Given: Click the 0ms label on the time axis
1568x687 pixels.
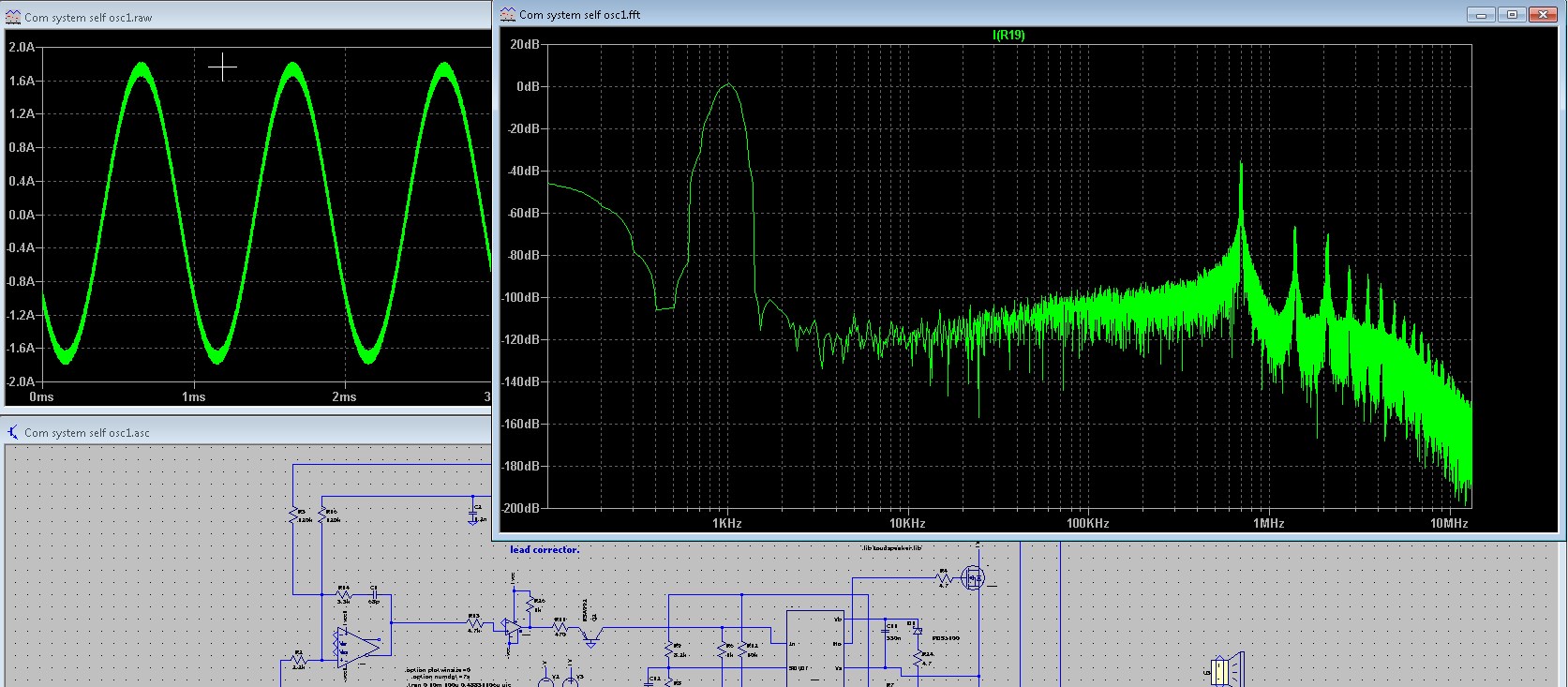Looking at the screenshot, I should click(x=41, y=396).
